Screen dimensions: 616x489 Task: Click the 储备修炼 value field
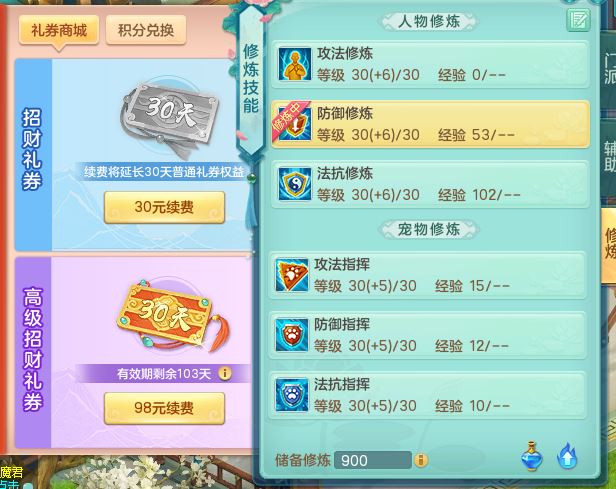[372, 460]
